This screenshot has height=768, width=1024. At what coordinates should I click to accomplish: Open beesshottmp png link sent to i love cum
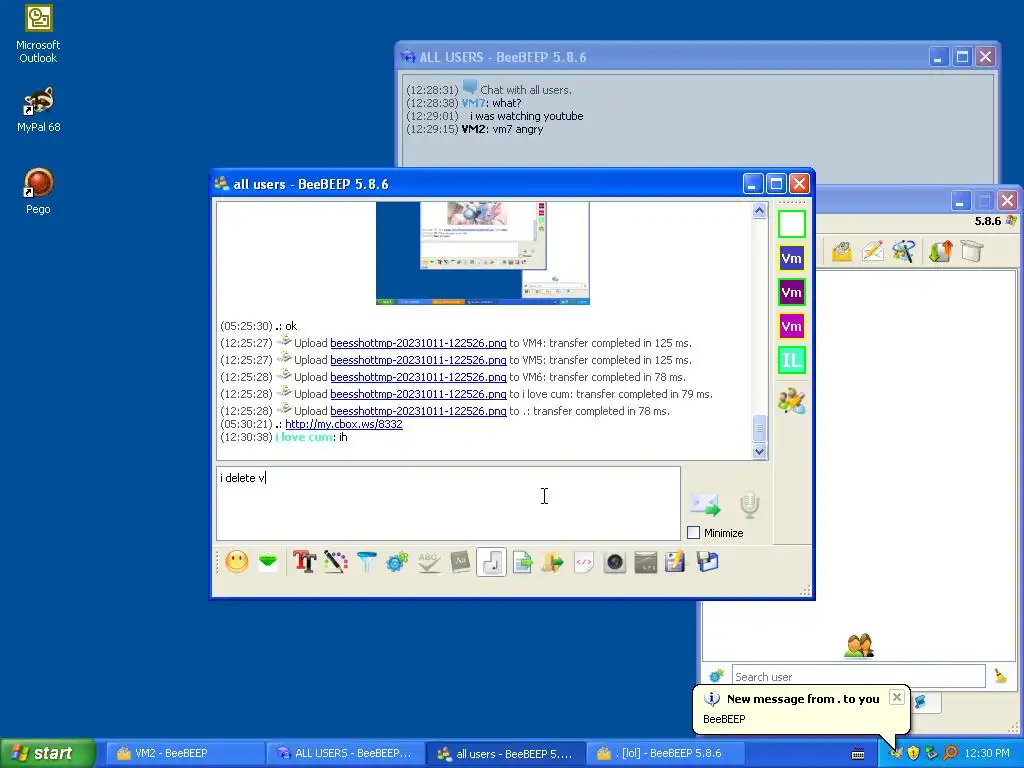pyautogui.click(x=418, y=394)
